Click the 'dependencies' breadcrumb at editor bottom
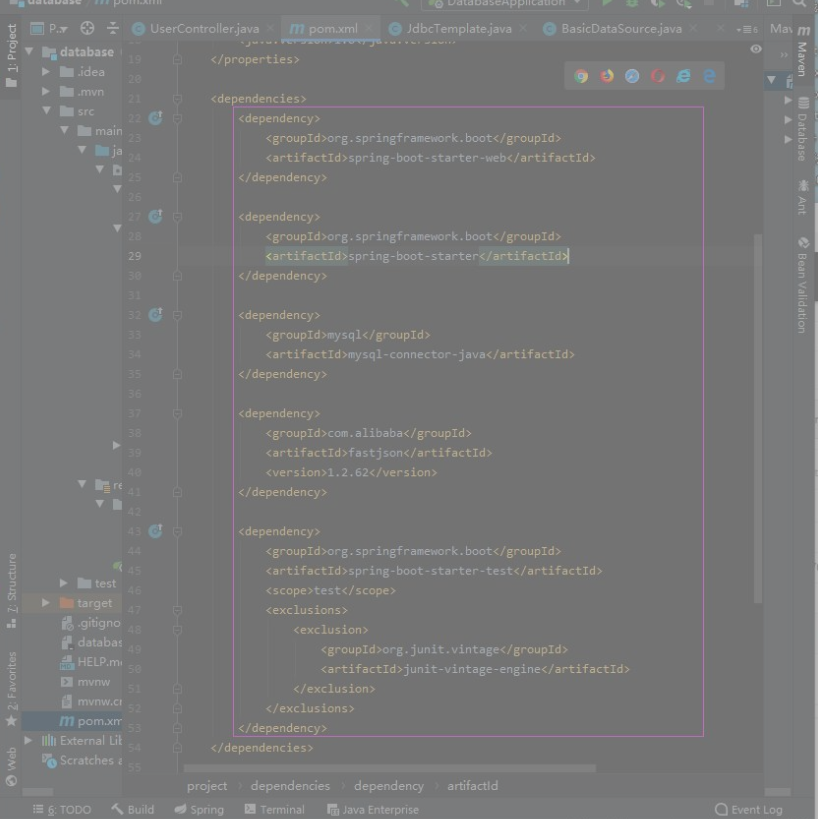Image resolution: width=818 pixels, height=819 pixels. (290, 786)
